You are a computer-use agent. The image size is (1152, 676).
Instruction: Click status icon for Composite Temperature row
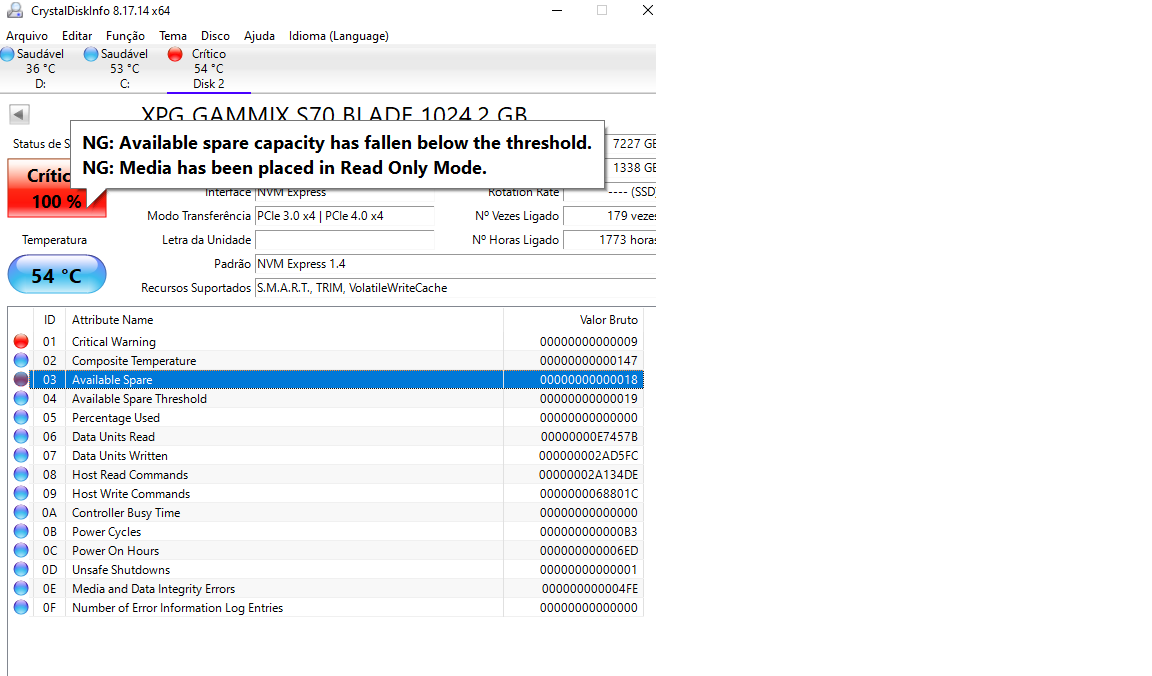[x=21, y=361]
